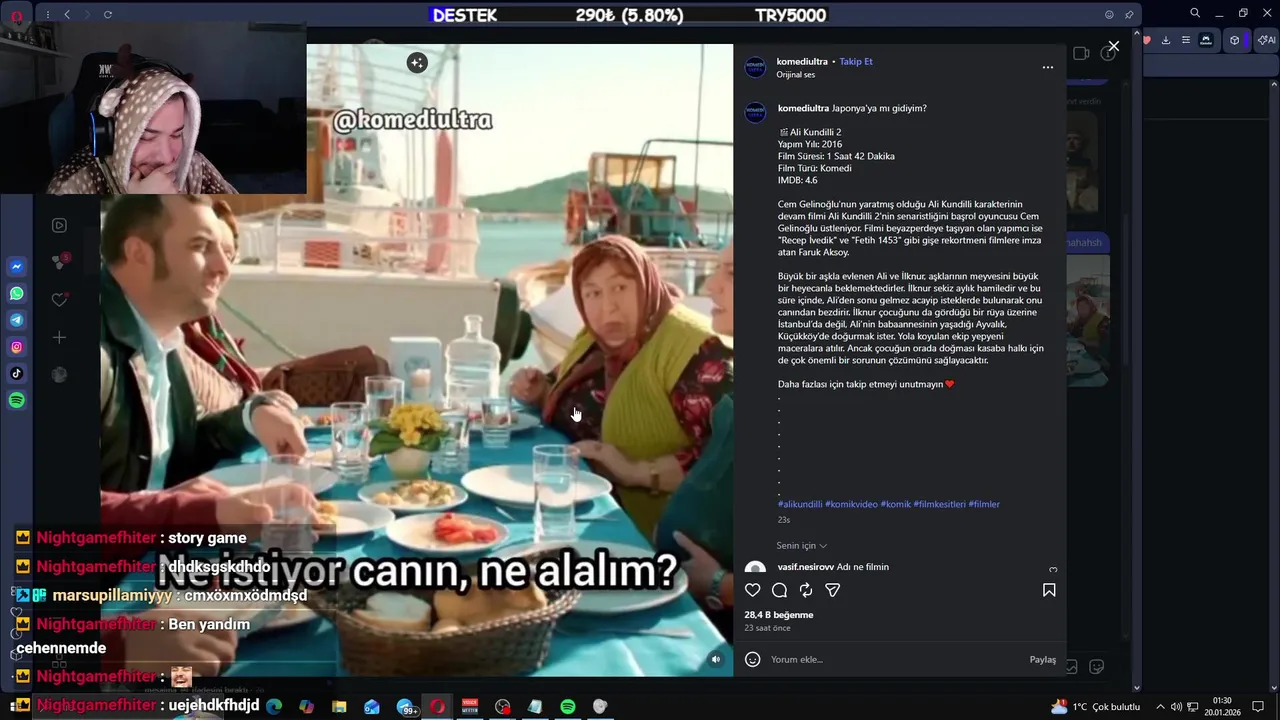Create new post with plus icon
The image size is (1280, 720).
(59, 337)
